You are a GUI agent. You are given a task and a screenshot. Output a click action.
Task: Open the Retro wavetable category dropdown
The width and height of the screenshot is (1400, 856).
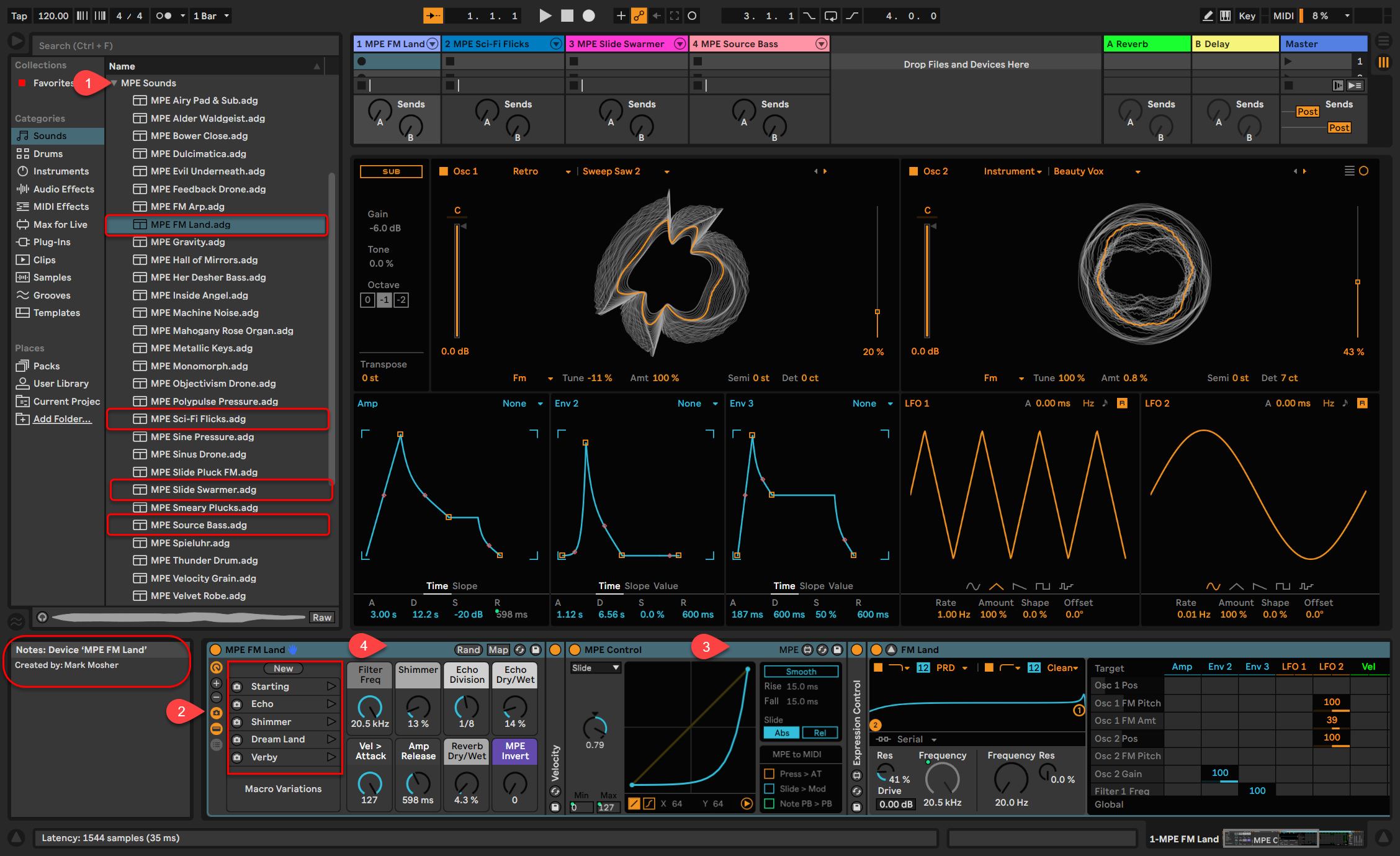tap(541, 171)
